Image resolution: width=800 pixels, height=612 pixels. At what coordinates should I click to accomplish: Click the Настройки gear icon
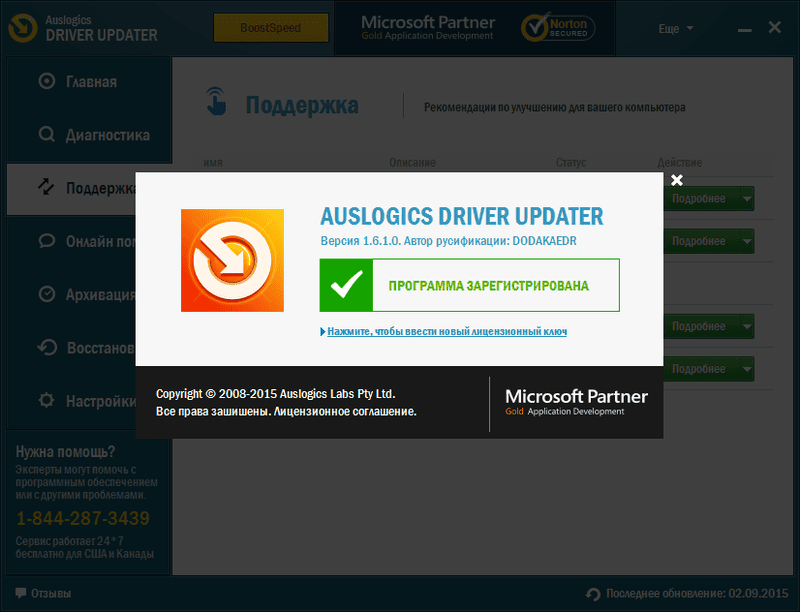pos(46,400)
